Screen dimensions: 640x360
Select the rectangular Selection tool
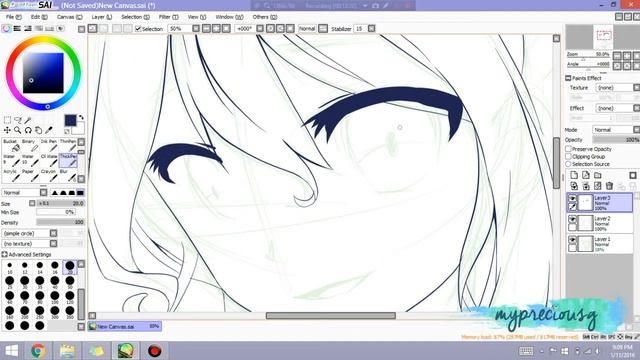tap(7, 120)
